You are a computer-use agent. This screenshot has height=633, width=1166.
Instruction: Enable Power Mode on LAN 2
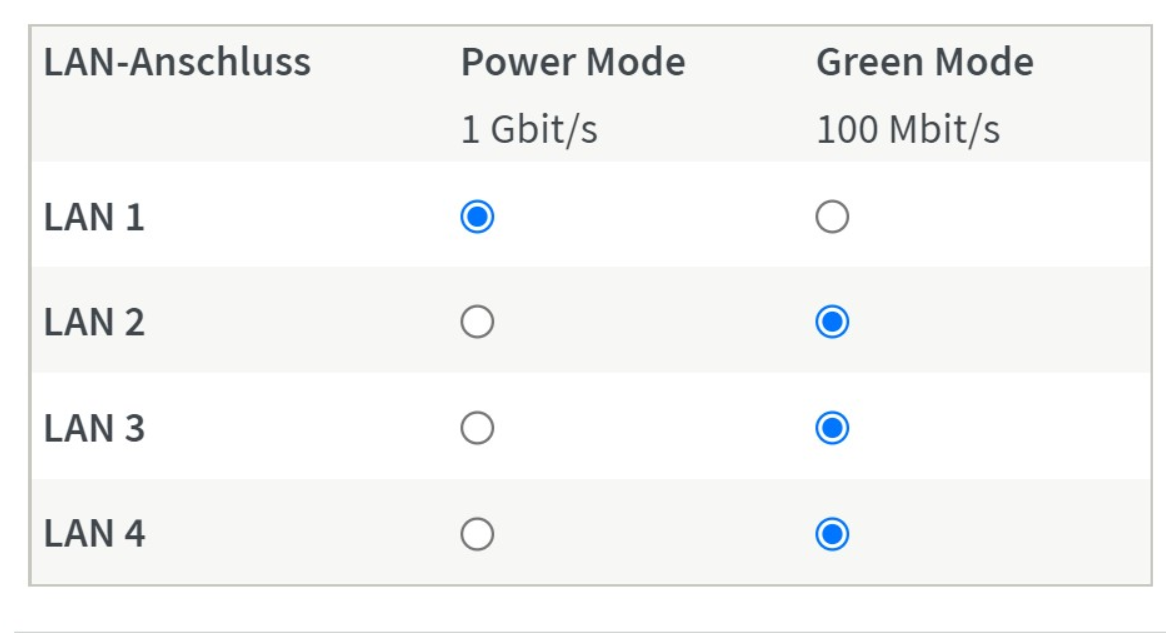click(x=477, y=322)
